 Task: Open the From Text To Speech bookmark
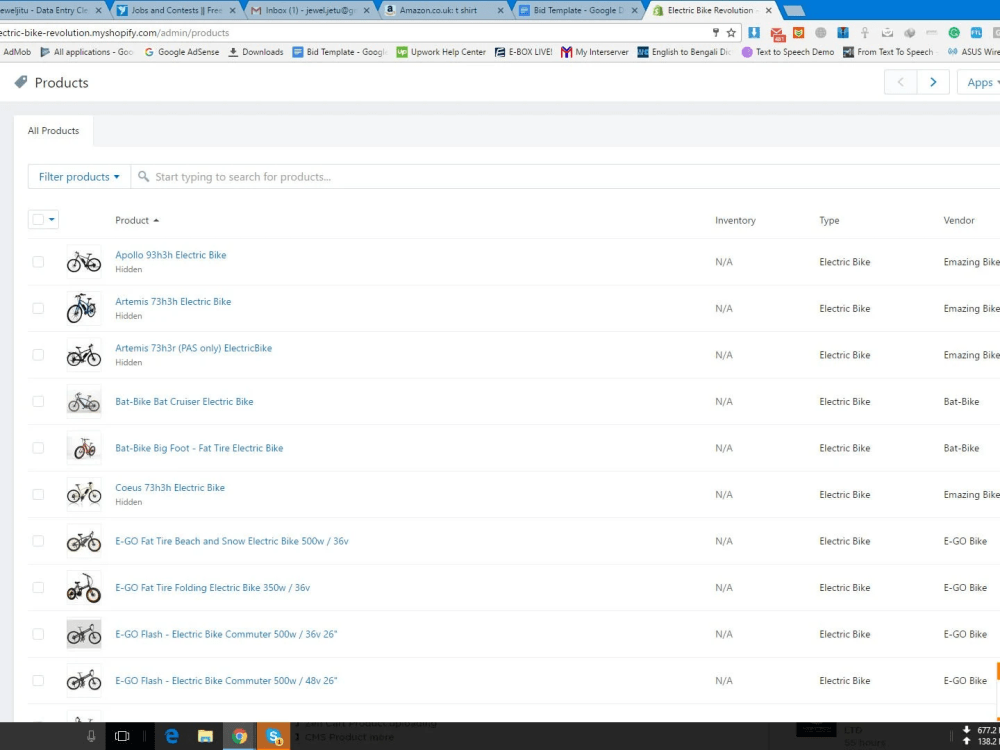889,52
